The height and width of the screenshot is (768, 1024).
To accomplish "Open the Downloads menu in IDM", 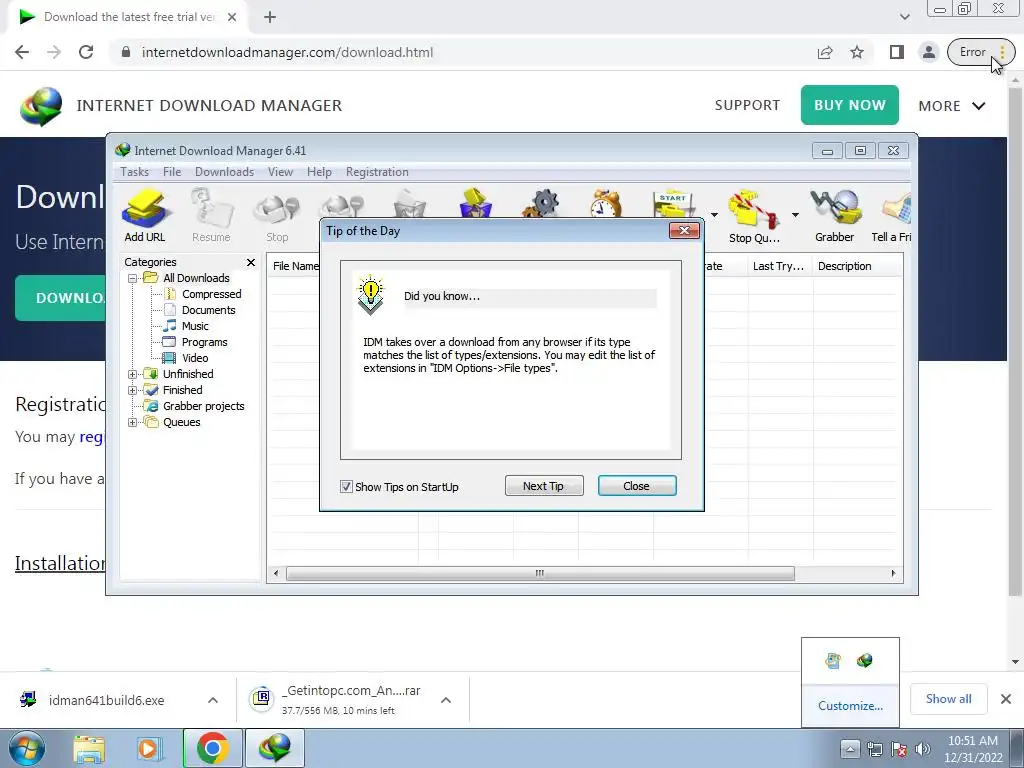I will click(225, 172).
